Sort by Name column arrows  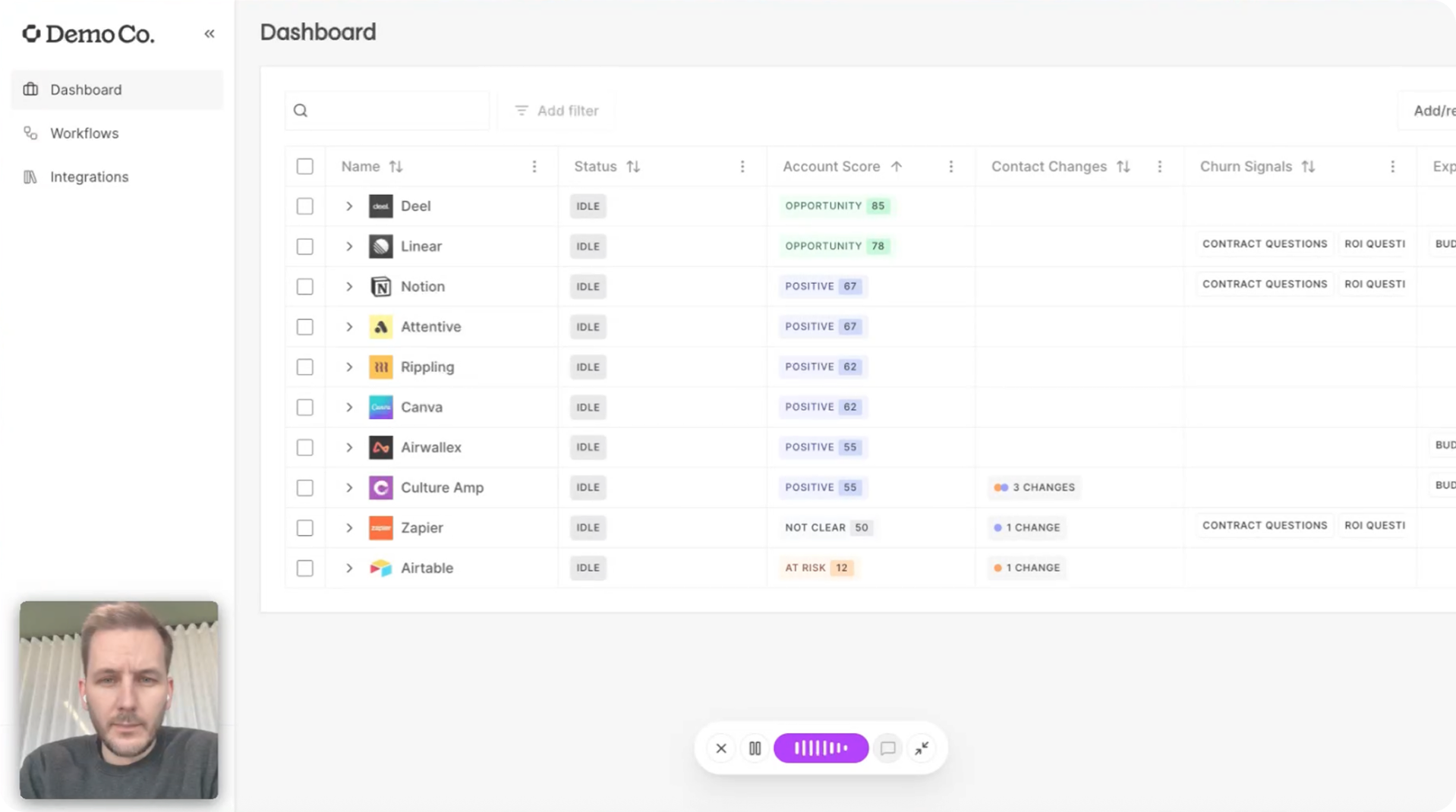coord(396,166)
